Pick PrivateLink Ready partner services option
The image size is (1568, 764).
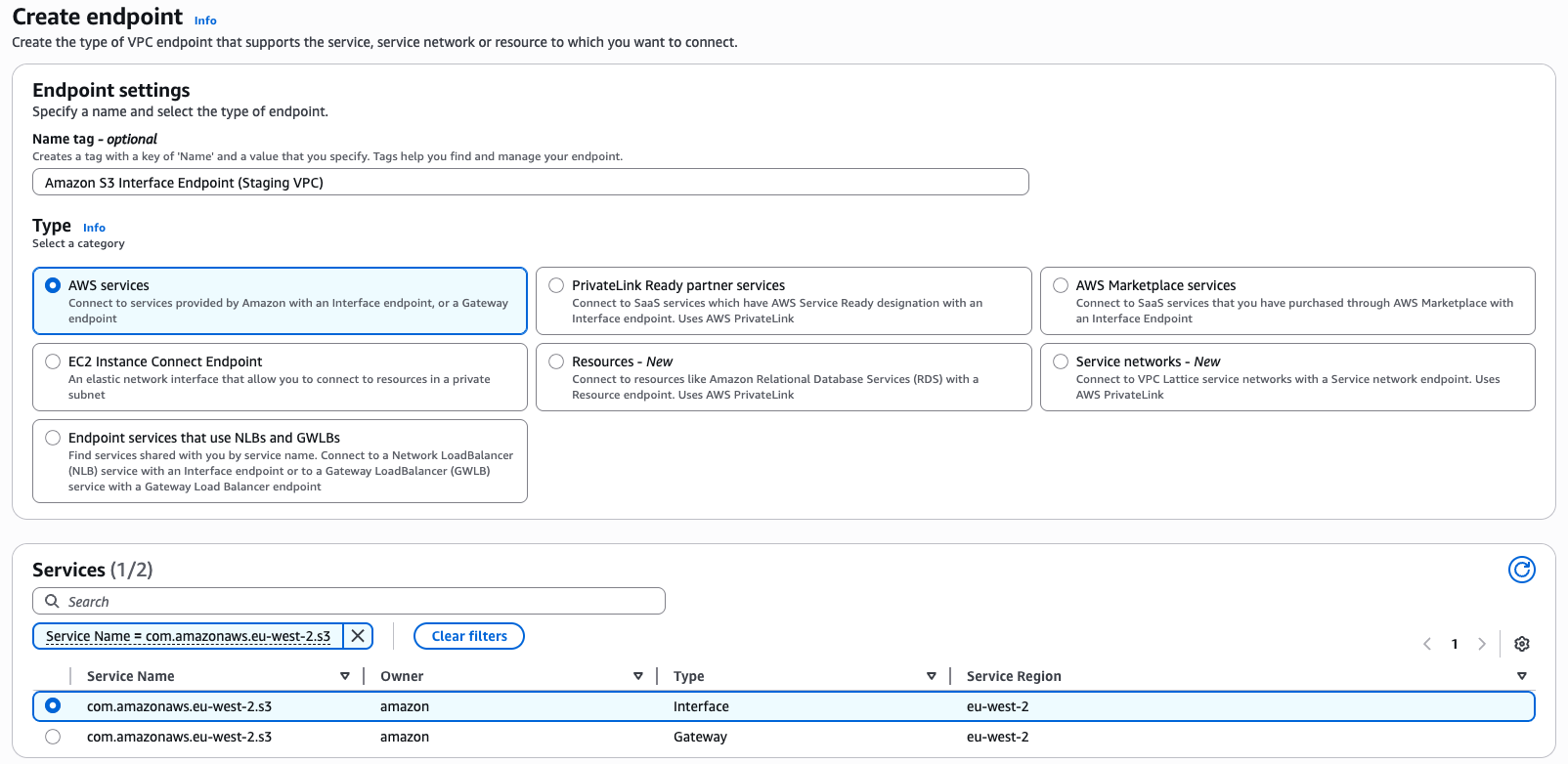pos(556,285)
